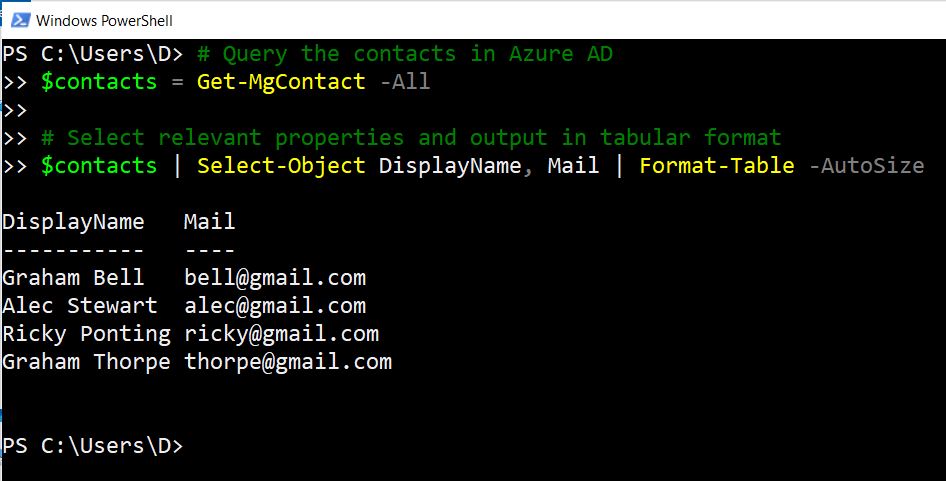Click the tabular format comment line
Screen dimensions: 946x481
[411, 137]
